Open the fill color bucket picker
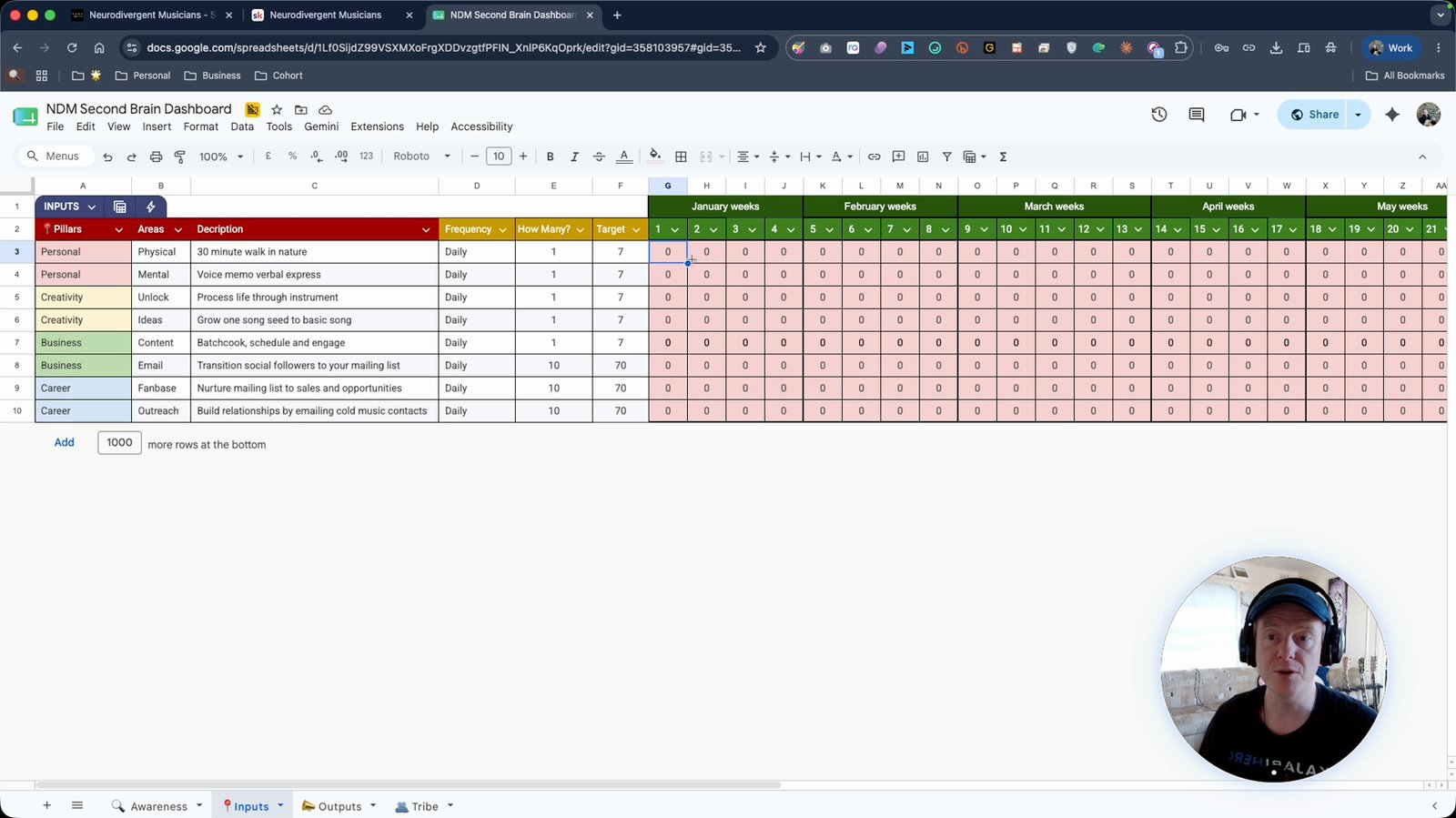Screen dimensions: 1456x818 655,157
